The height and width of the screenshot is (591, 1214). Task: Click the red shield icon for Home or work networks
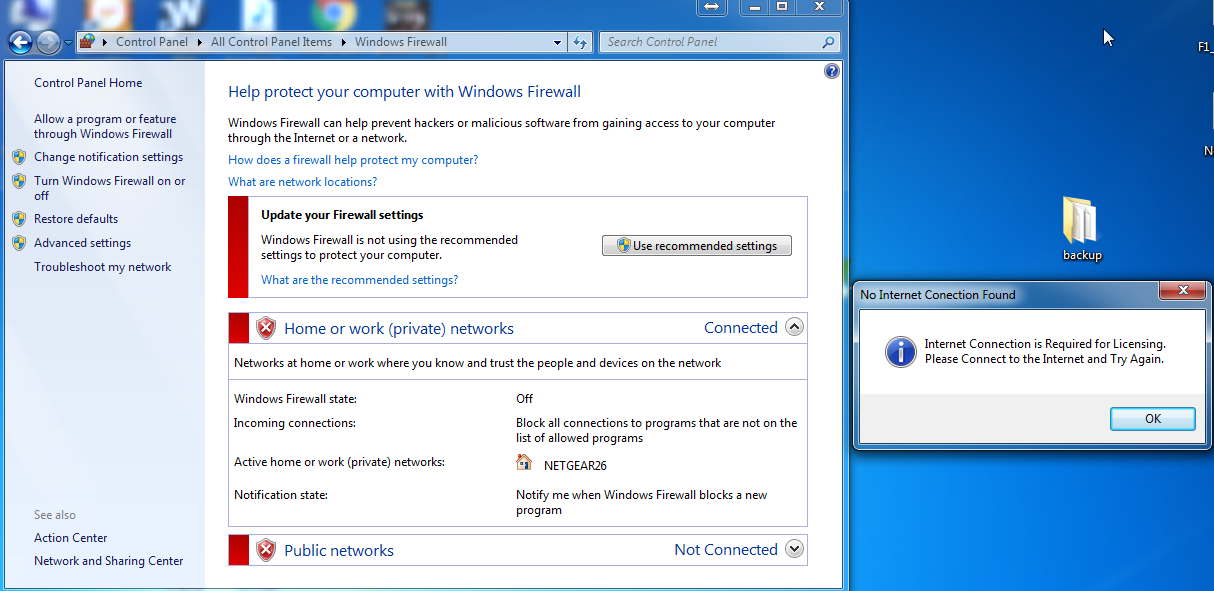click(x=265, y=328)
